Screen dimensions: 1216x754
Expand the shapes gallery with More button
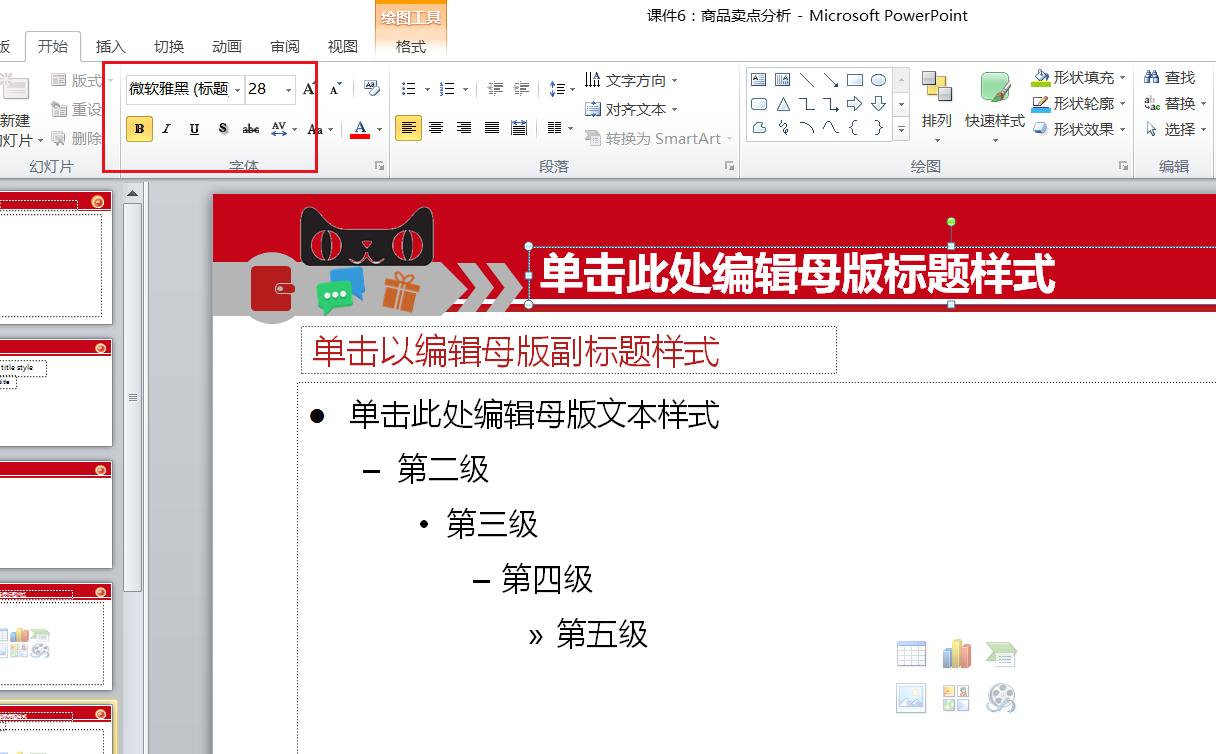(901, 129)
